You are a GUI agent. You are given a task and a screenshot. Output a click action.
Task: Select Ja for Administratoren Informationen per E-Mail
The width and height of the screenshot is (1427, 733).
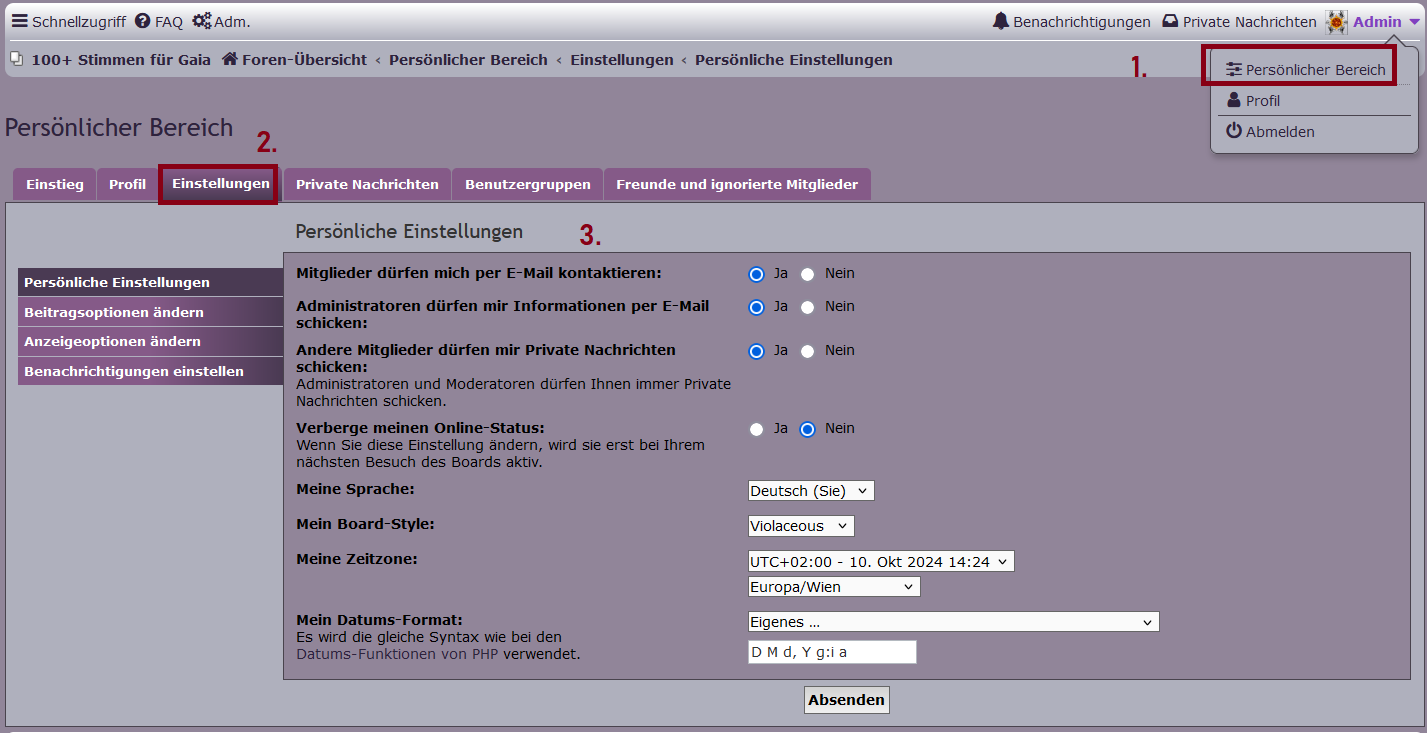[757, 307]
